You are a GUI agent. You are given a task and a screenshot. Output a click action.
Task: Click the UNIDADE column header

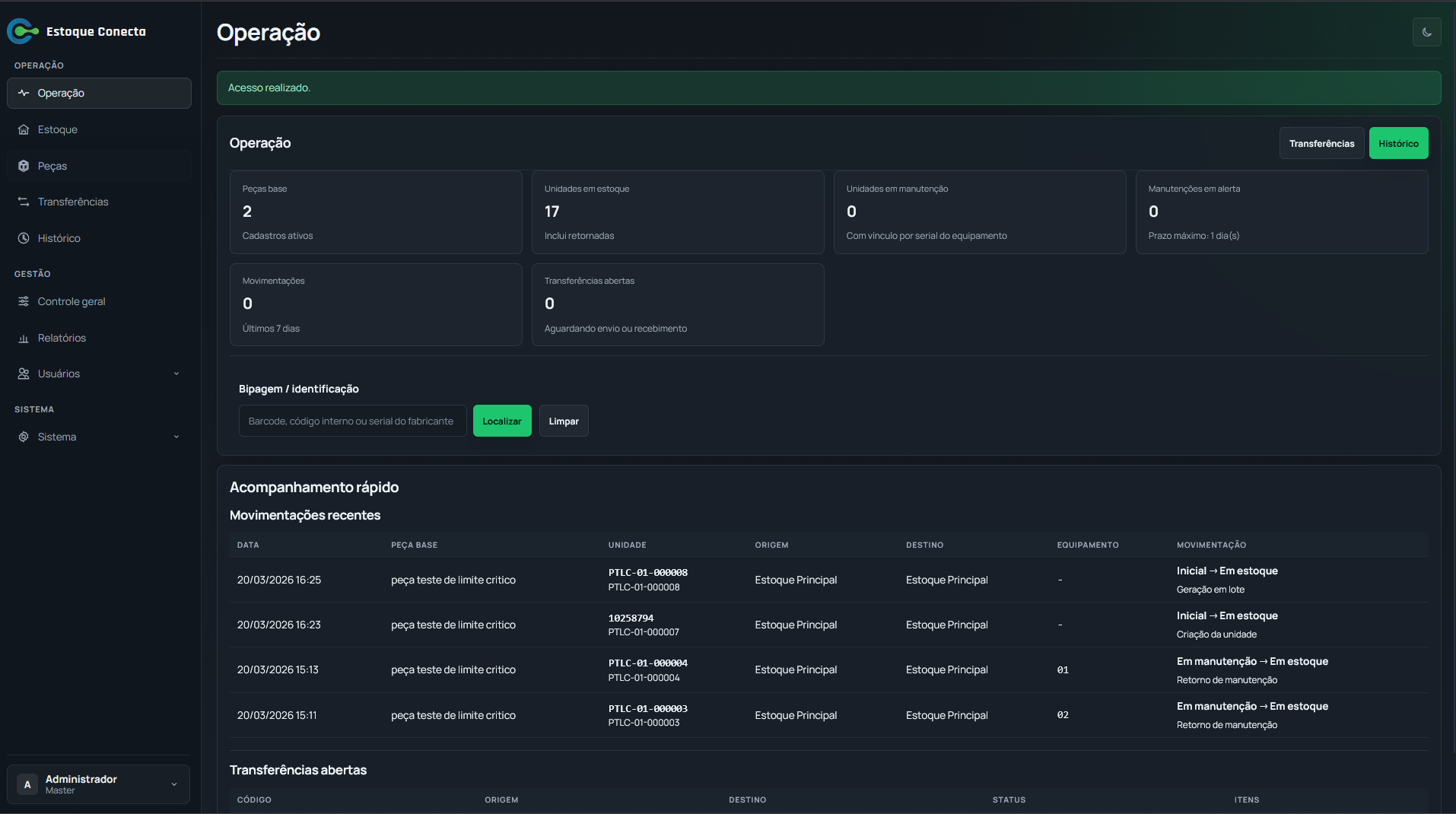(x=627, y=545)
